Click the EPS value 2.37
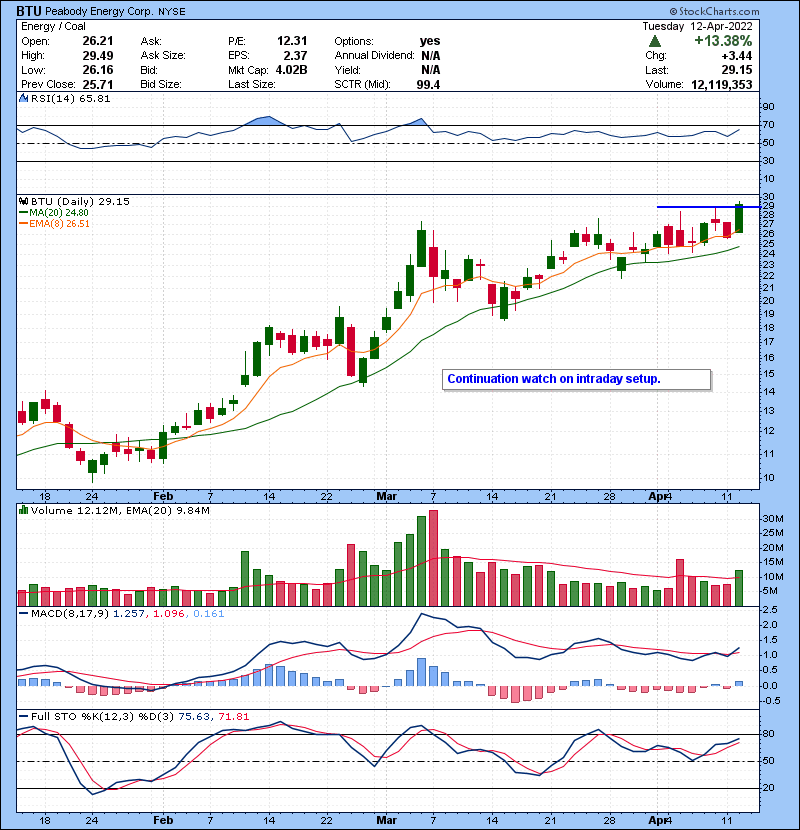Viewport: 800px width, 830px height. (295, 56)
